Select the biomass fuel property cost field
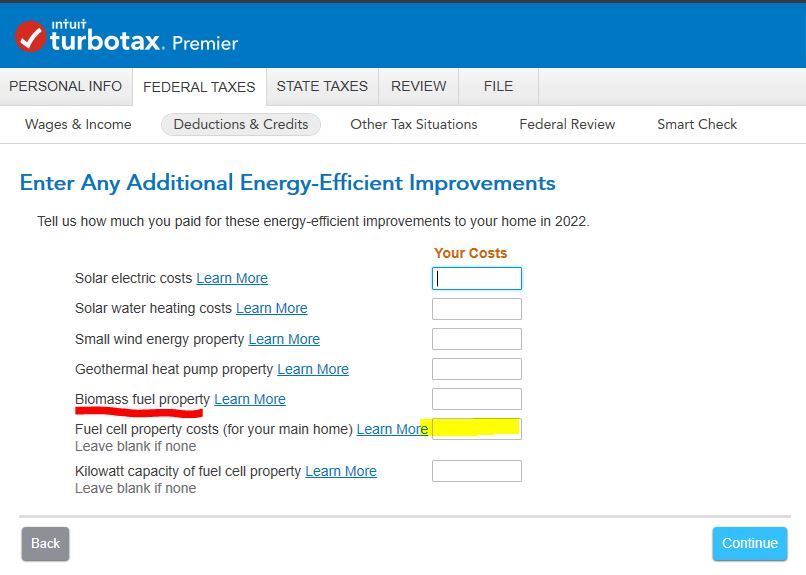This screenshot has height=575, width=806. pos(477,399)
